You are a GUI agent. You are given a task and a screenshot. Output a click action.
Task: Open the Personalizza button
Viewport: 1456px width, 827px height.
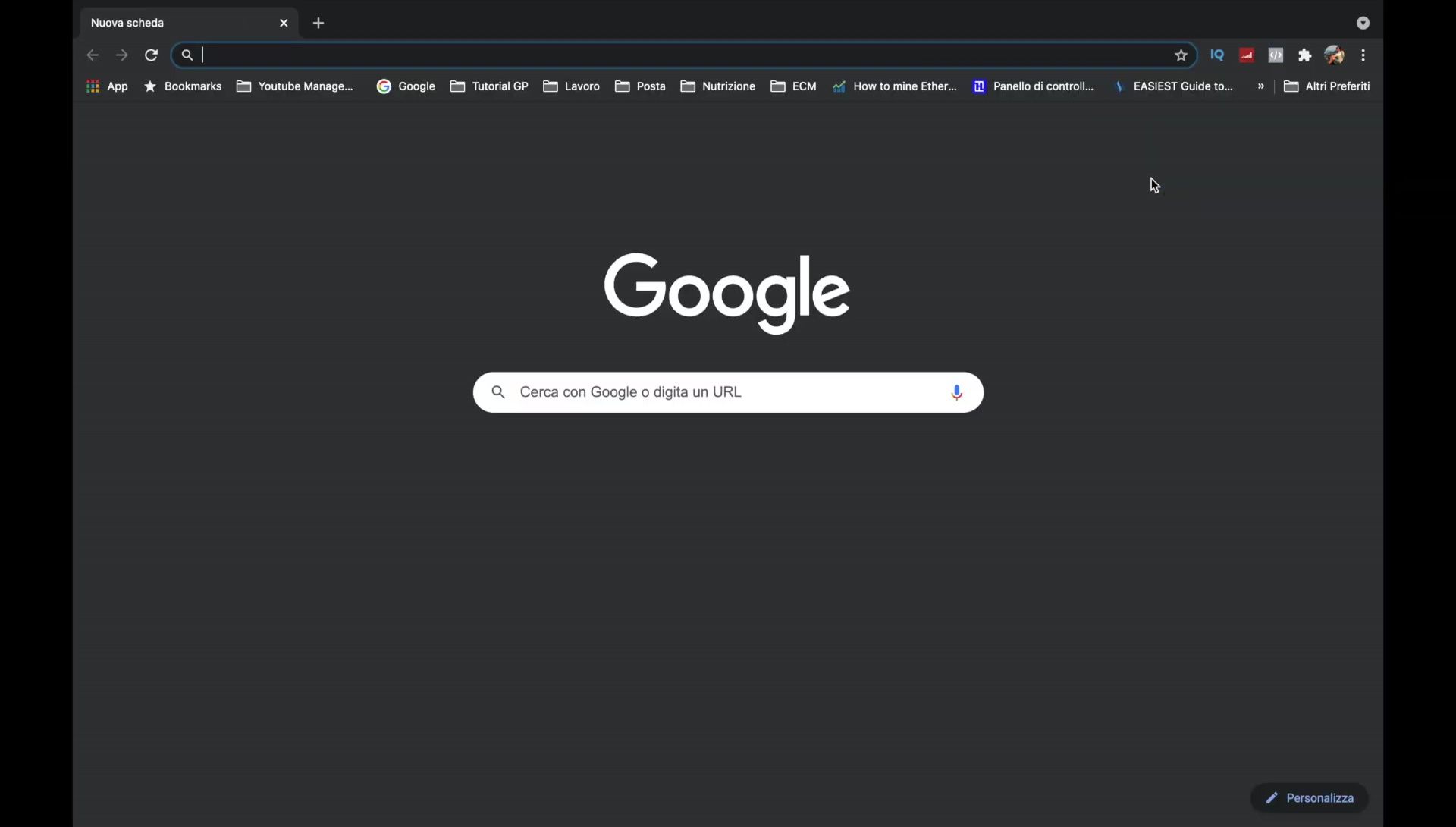click(x=1310, y=798)
